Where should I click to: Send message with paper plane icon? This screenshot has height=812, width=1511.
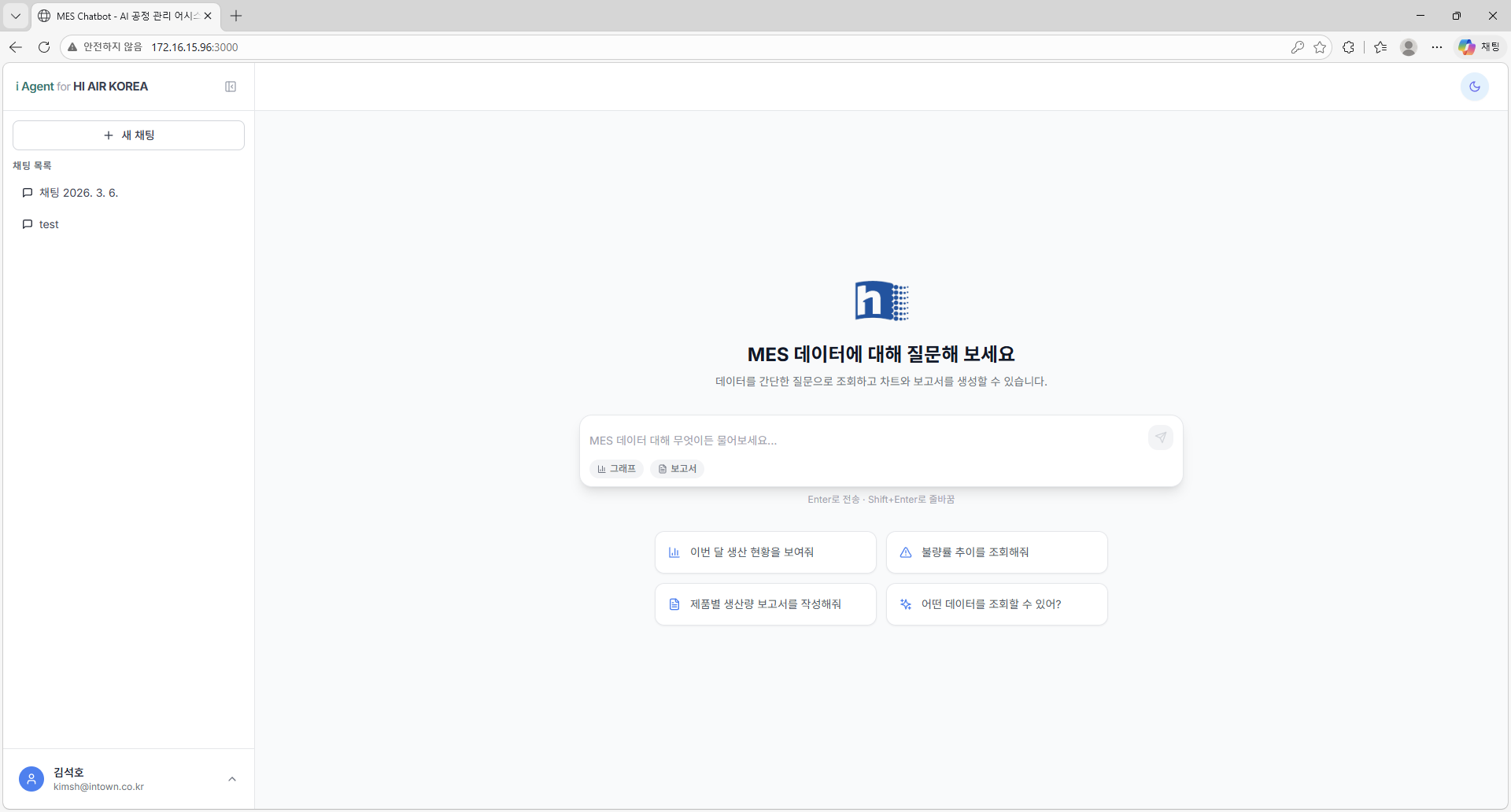1161,437
